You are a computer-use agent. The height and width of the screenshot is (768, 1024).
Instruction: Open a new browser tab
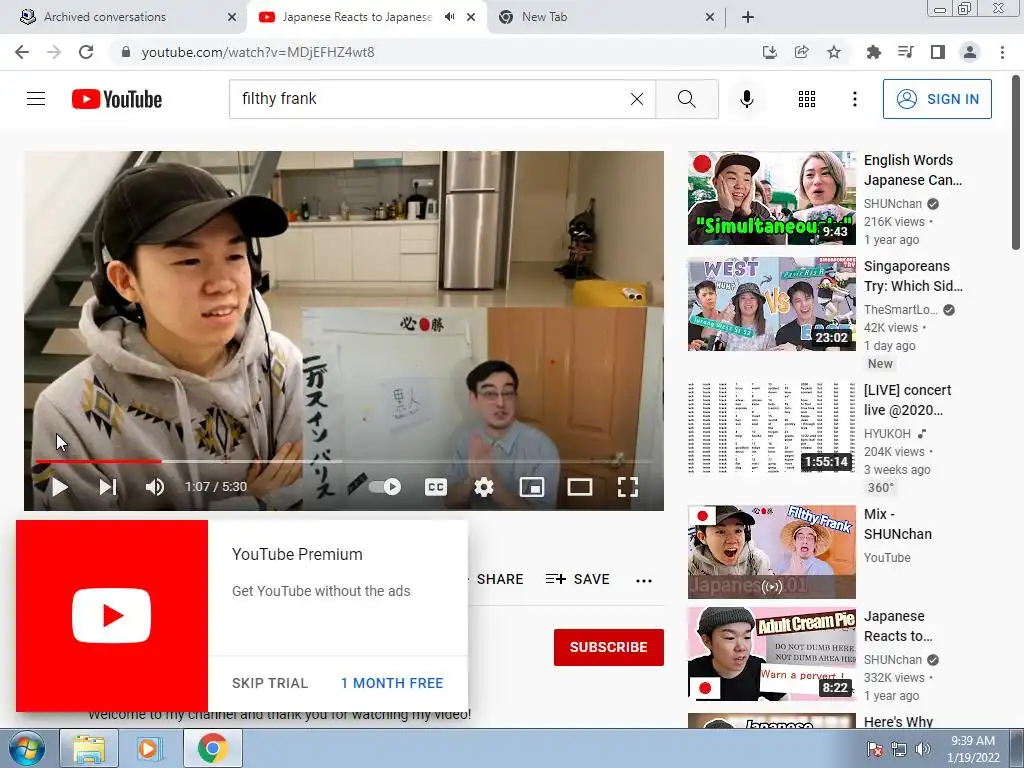click(748, 17)
